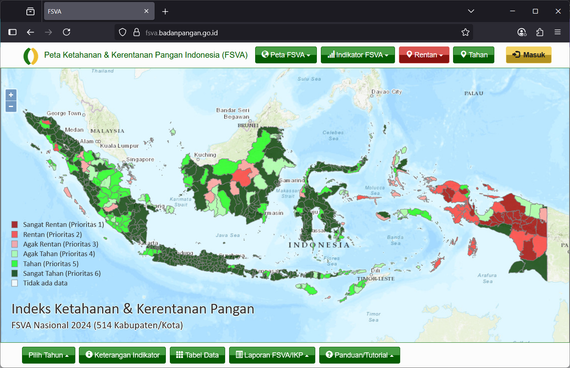Open the Pilih Tahun year selector
The width and height of the screenshot is (570, 368).
(48, 355)
